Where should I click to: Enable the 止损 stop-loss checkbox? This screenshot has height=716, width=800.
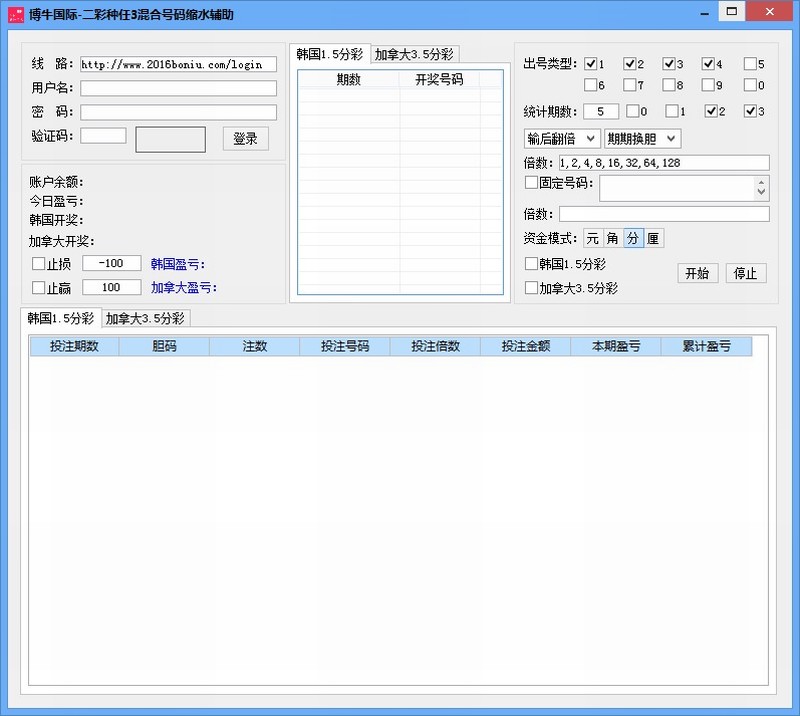tap(39, 264)
